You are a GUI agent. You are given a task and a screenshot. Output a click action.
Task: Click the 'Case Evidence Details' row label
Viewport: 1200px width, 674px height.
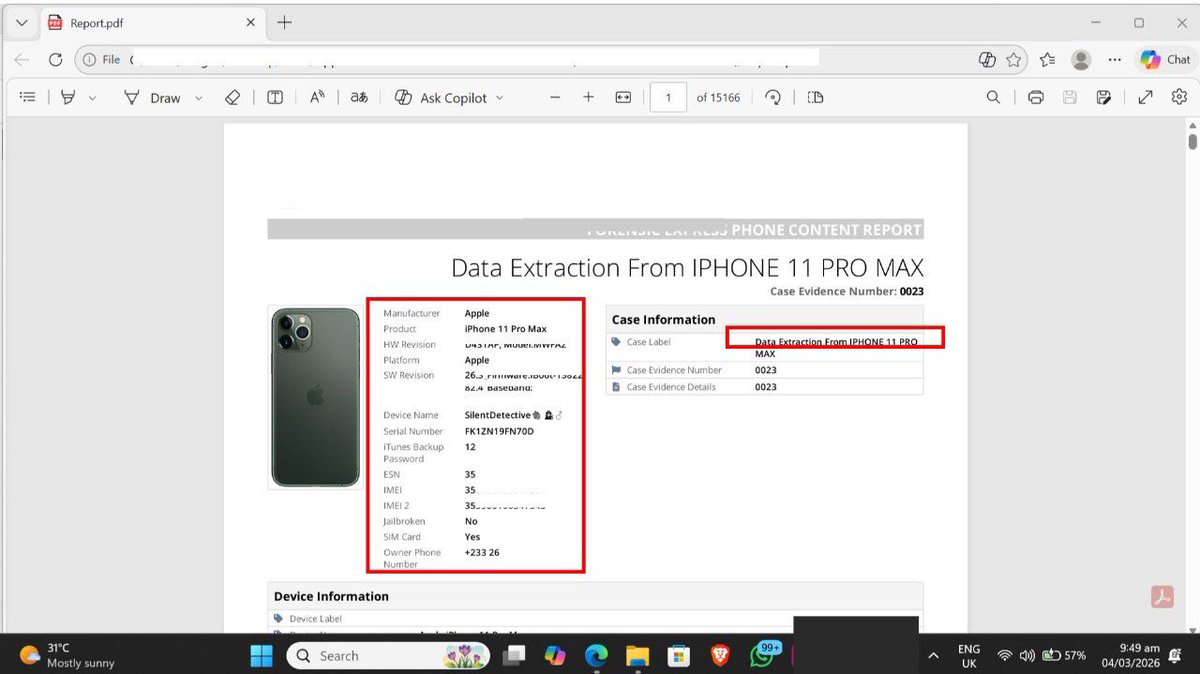[x=671, y=387]
